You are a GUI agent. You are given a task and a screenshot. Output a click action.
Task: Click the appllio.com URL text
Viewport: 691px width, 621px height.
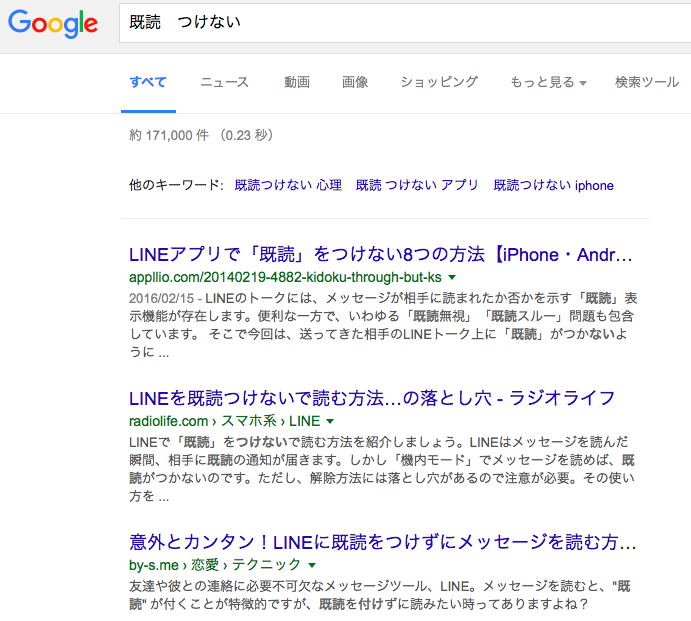pos(285,277)
